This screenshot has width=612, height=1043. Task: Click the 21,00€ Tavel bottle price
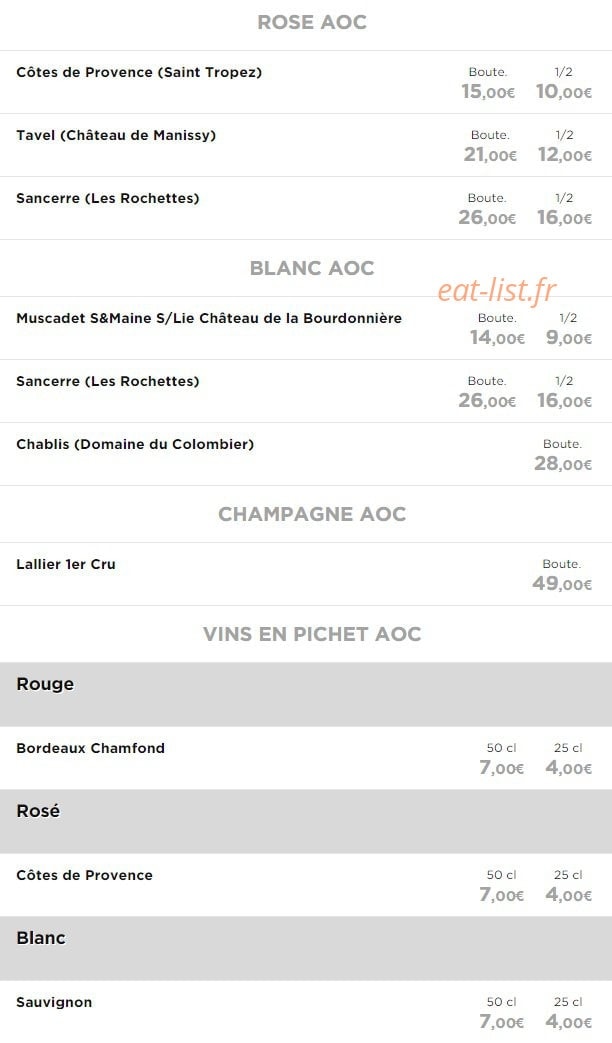[x=490, y=154]
